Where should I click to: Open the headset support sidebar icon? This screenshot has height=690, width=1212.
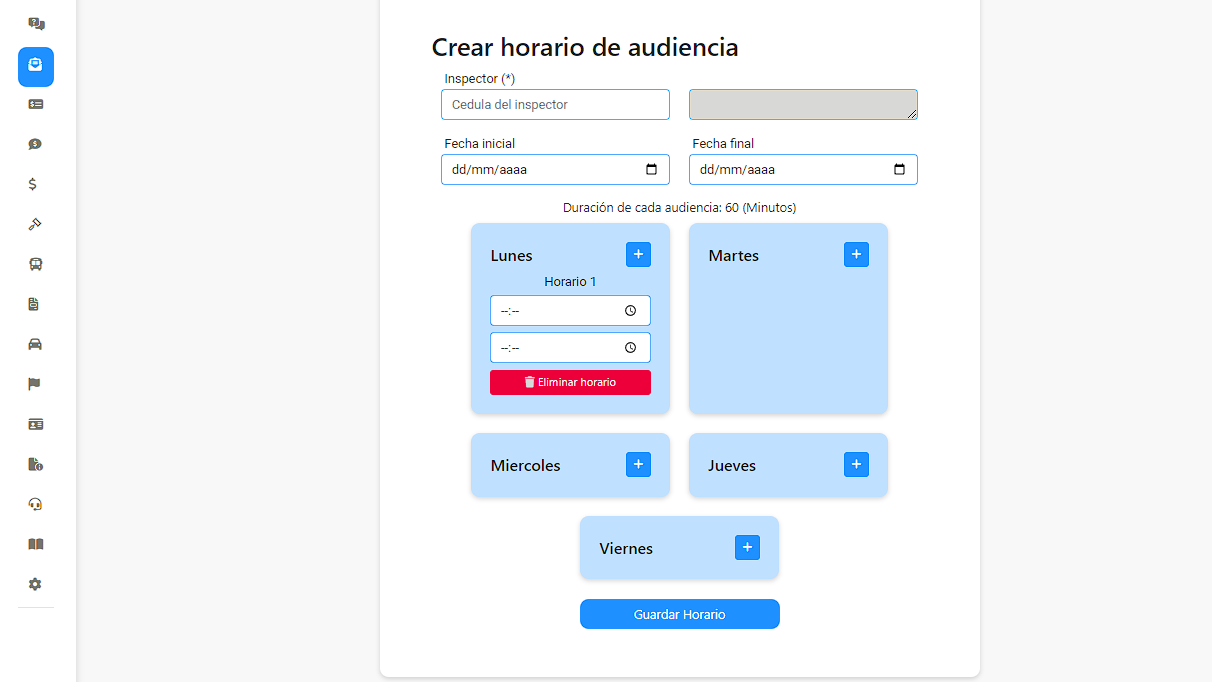point(36,504)
